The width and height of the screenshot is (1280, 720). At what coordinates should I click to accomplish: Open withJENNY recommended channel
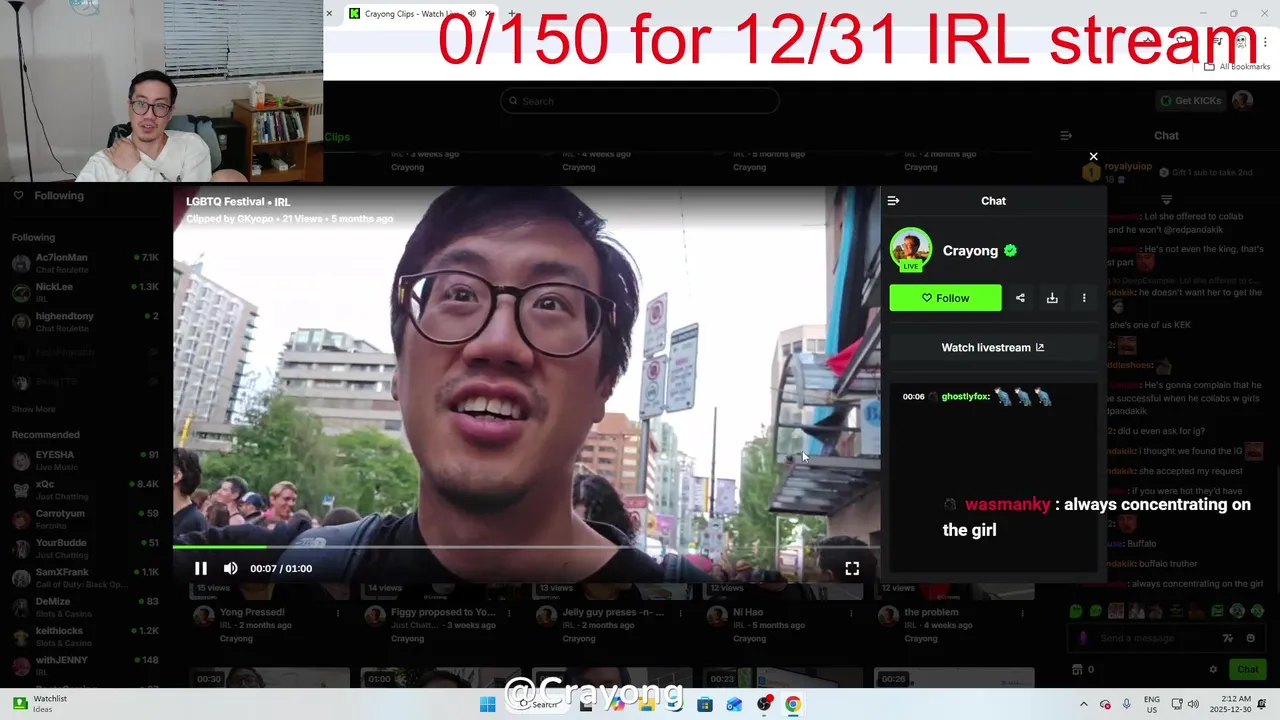click(85, 666)
